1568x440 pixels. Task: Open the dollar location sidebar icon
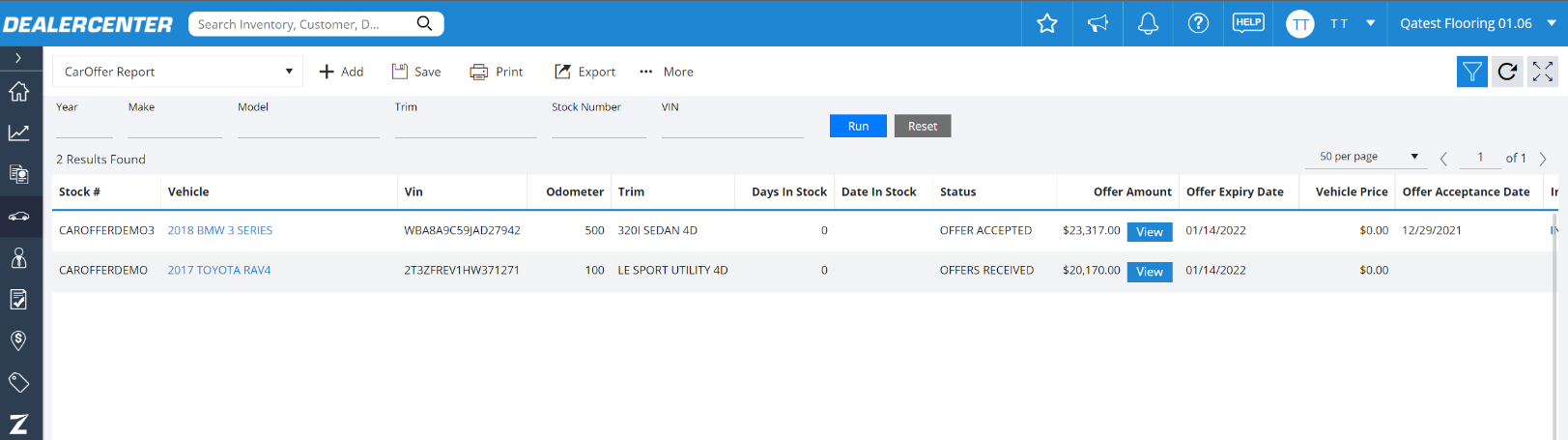tap(18, 340)
